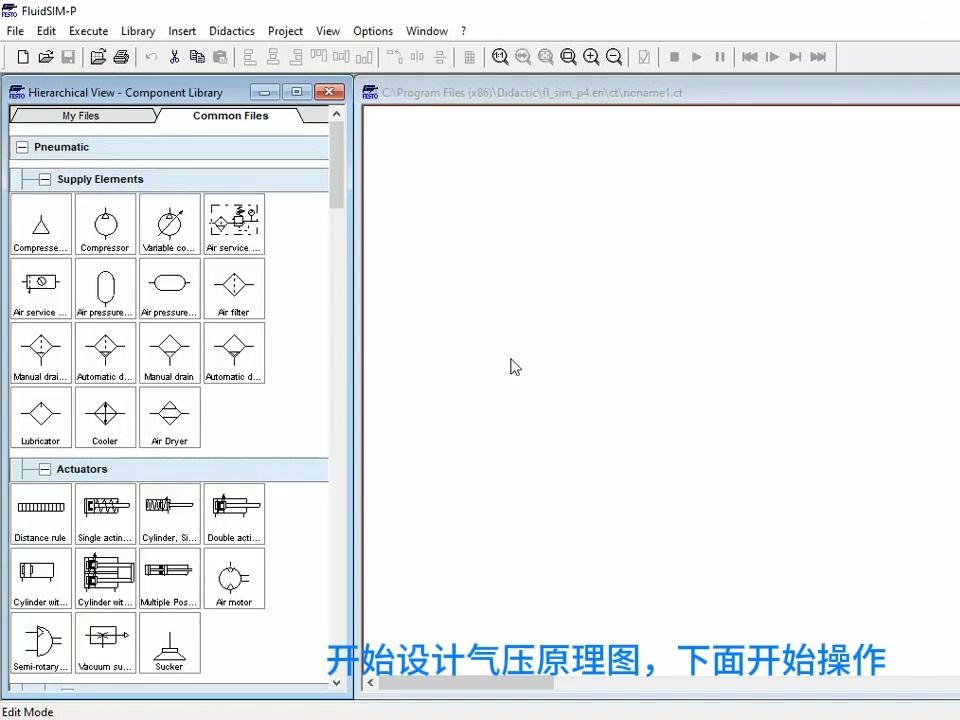This screenshot has width=960, height=720.
Task: Click the Zoom In toolbar icon
Action: [590, 57]
